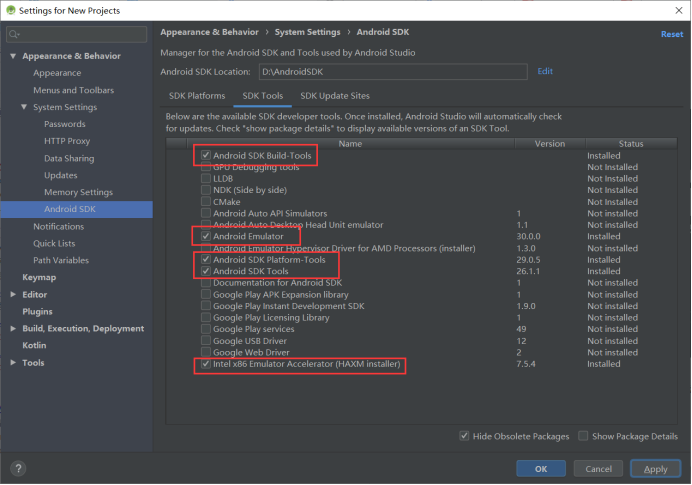Open Path Variables settings

tap(61, 260)
